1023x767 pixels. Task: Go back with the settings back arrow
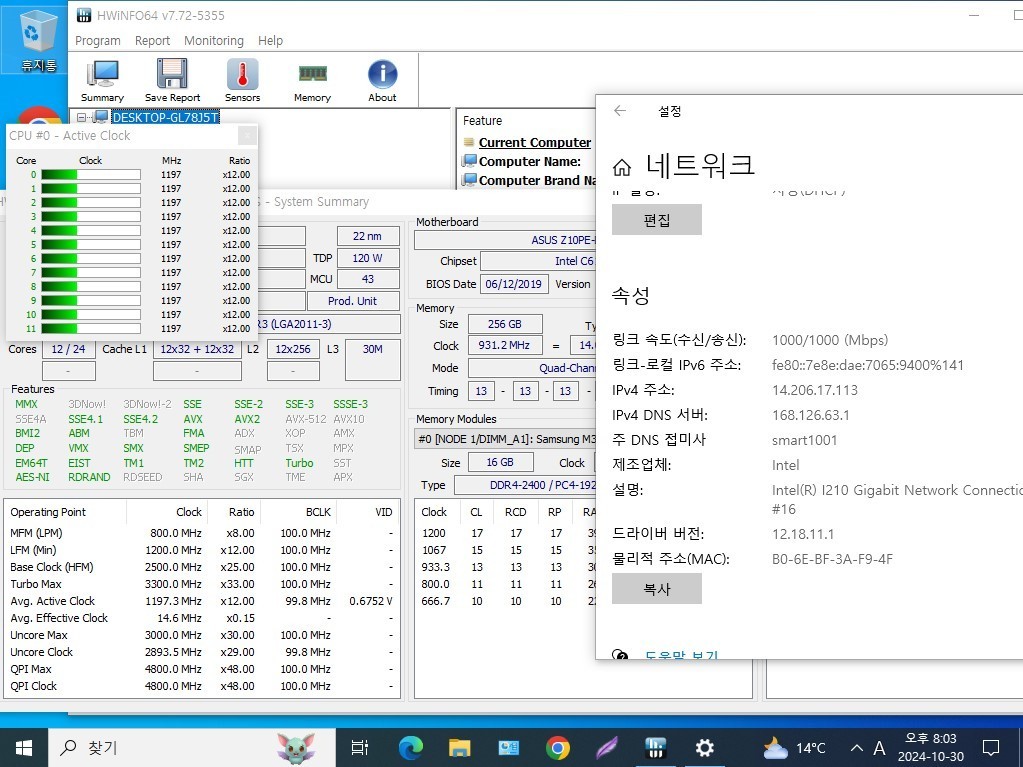[620, 111]
